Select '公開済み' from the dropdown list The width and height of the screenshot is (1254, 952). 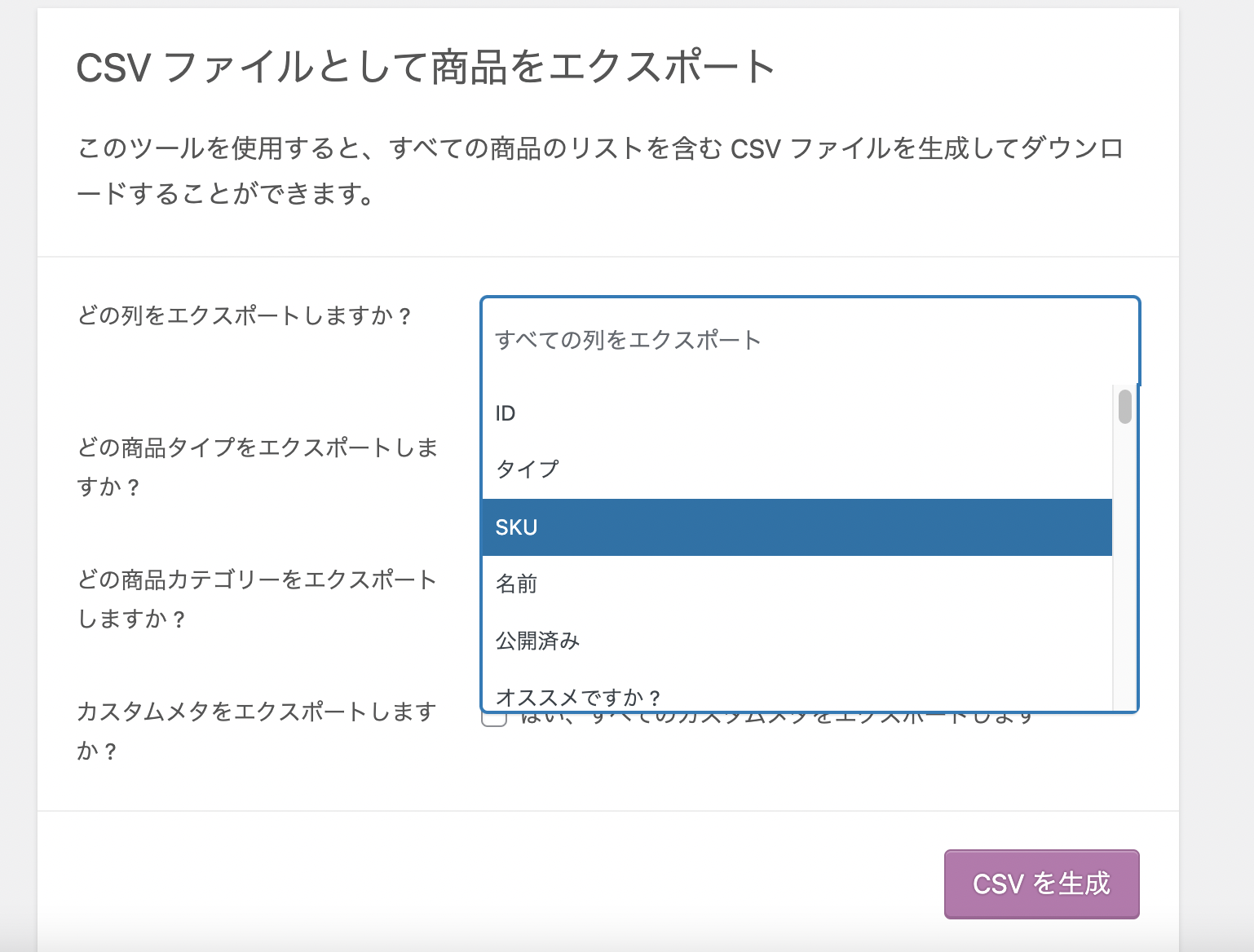[x=796, y=641]
